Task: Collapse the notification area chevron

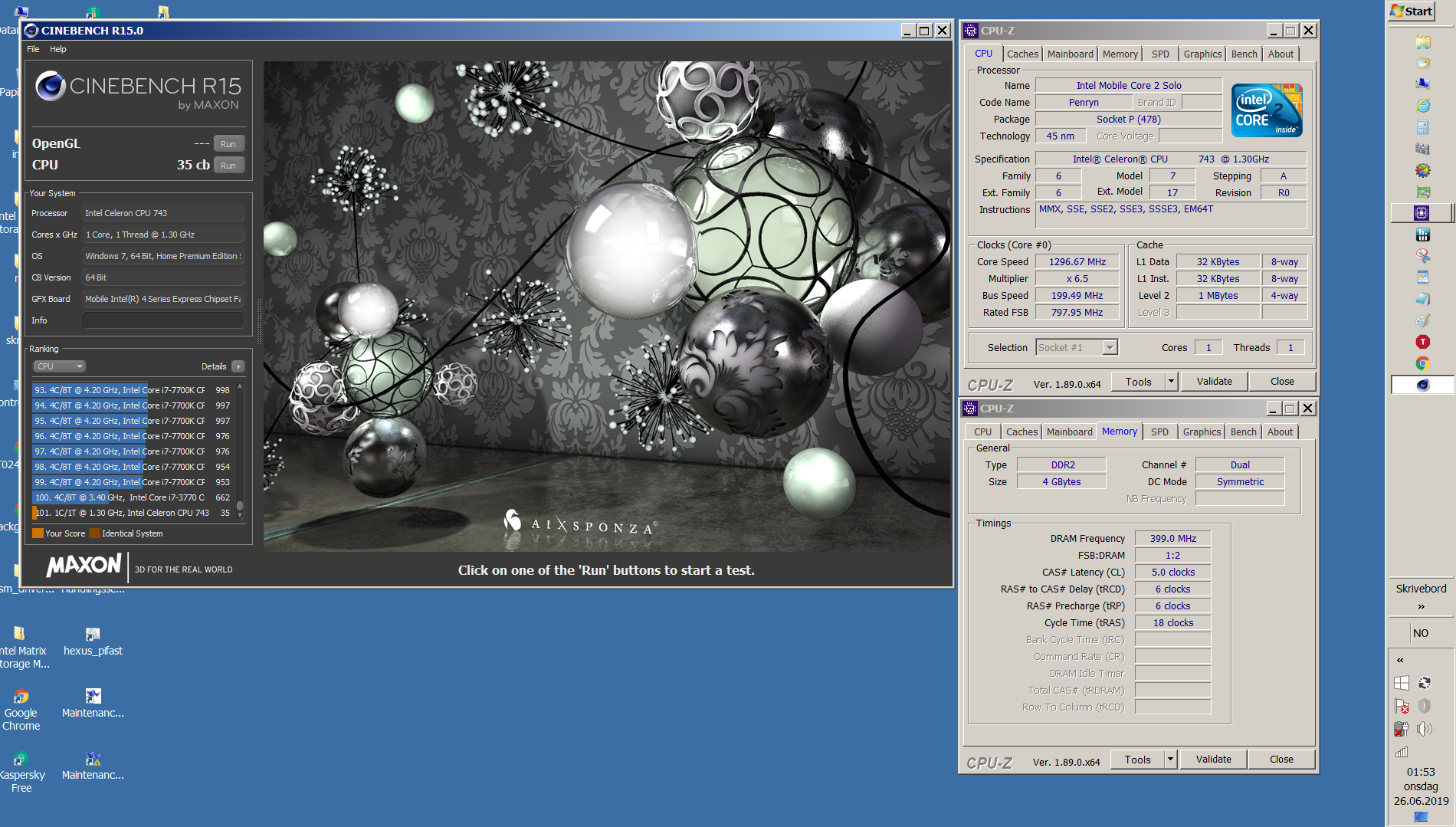Action: [x=1400, y=660]
